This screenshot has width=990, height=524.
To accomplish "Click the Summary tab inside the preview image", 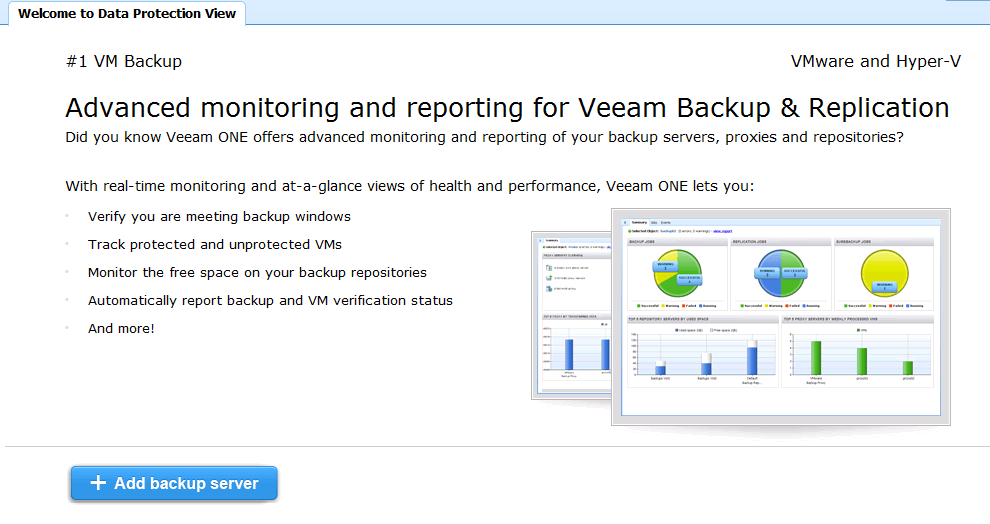I will [x=639, y=222].
